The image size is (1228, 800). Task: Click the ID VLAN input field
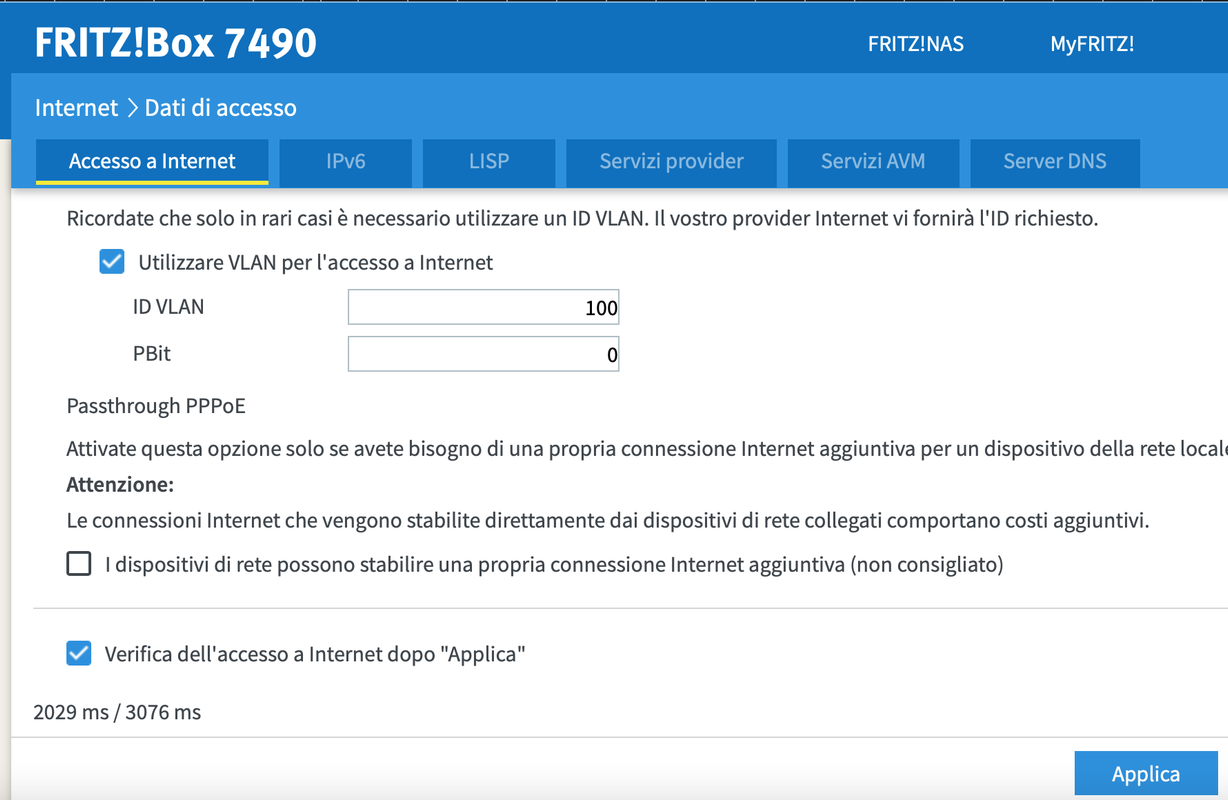tap(483, 308)
